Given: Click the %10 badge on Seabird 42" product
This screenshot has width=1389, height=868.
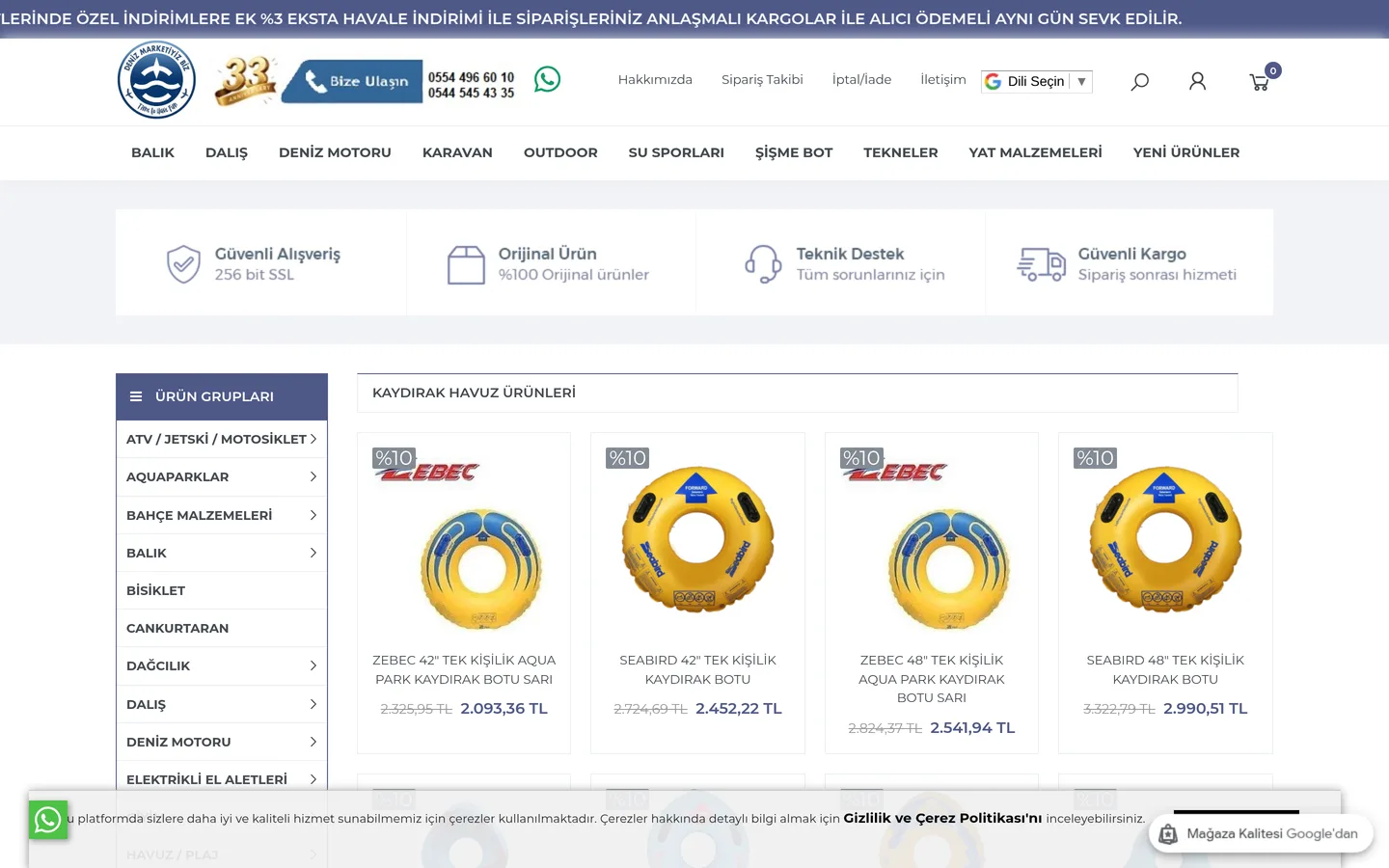Looking at the screenshot, I should [x=628, y=458].
